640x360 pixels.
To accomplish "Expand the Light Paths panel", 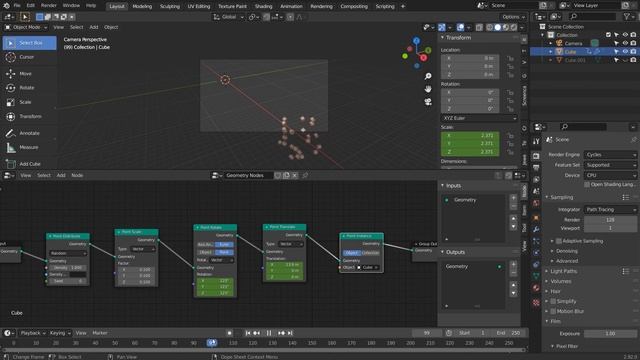I will (563, 271).
